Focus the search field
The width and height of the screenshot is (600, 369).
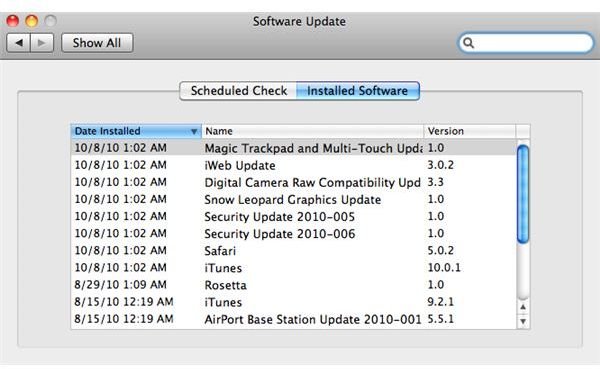coord(526,42)
